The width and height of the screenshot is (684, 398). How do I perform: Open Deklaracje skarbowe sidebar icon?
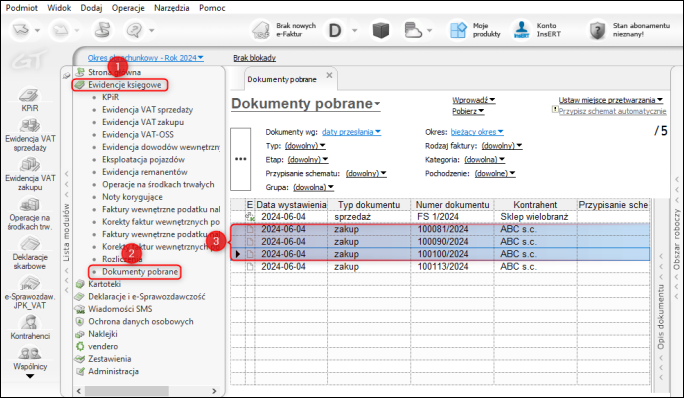[30, 244]
